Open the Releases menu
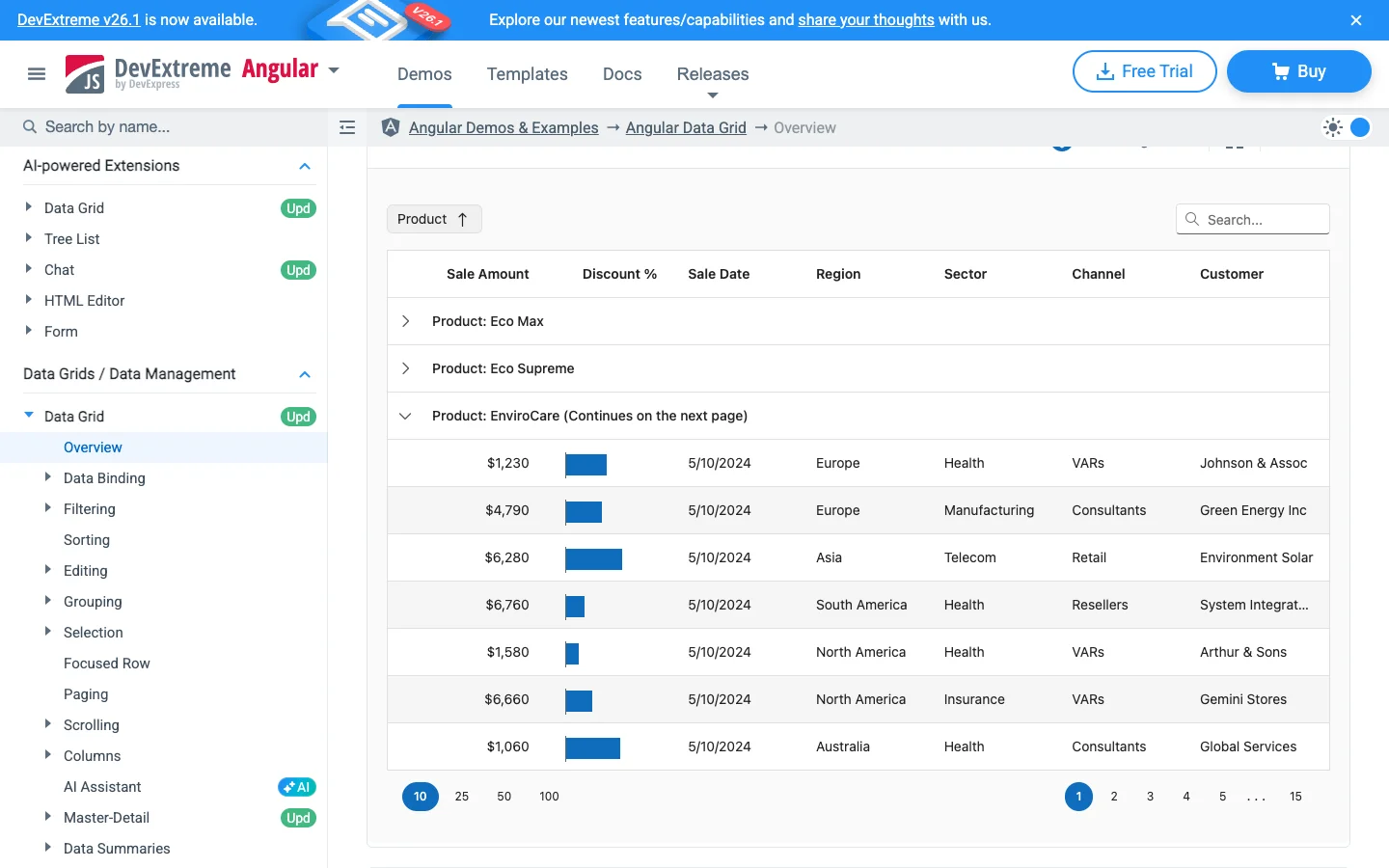 [x=713, y=74]
